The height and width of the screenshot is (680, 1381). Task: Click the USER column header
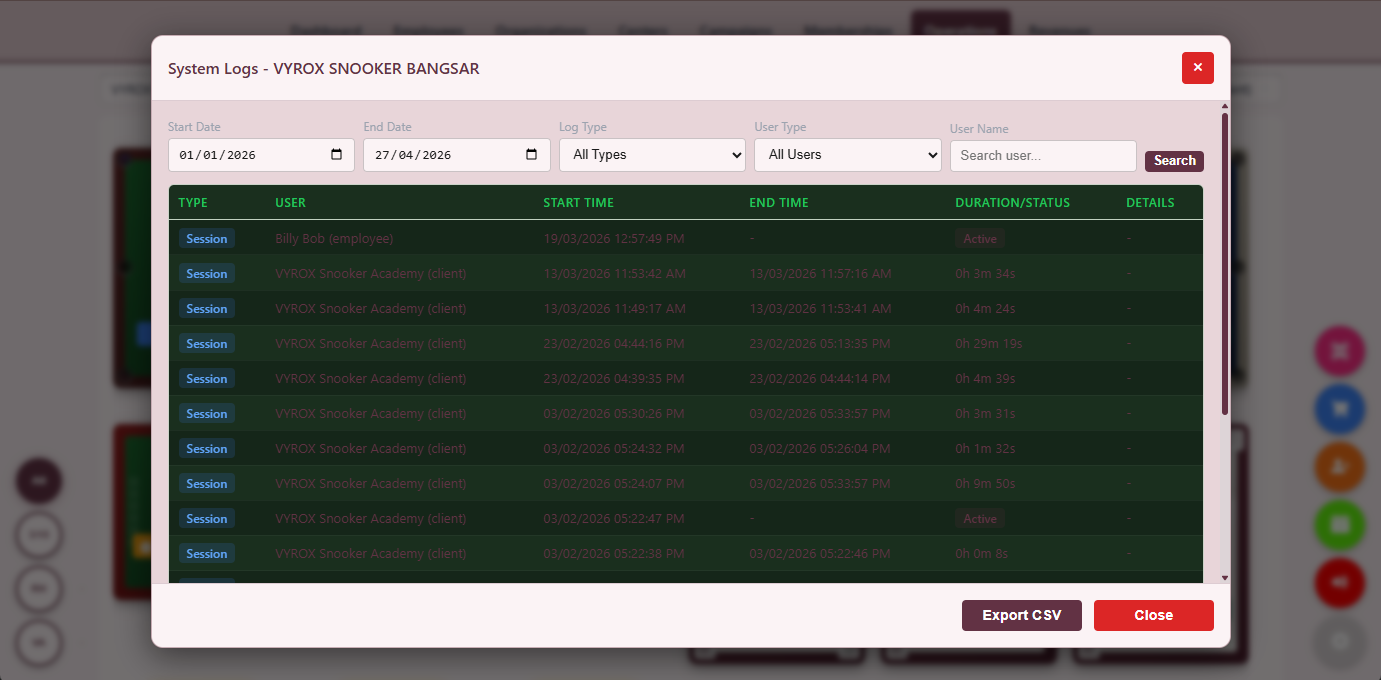tap(290, 203)
